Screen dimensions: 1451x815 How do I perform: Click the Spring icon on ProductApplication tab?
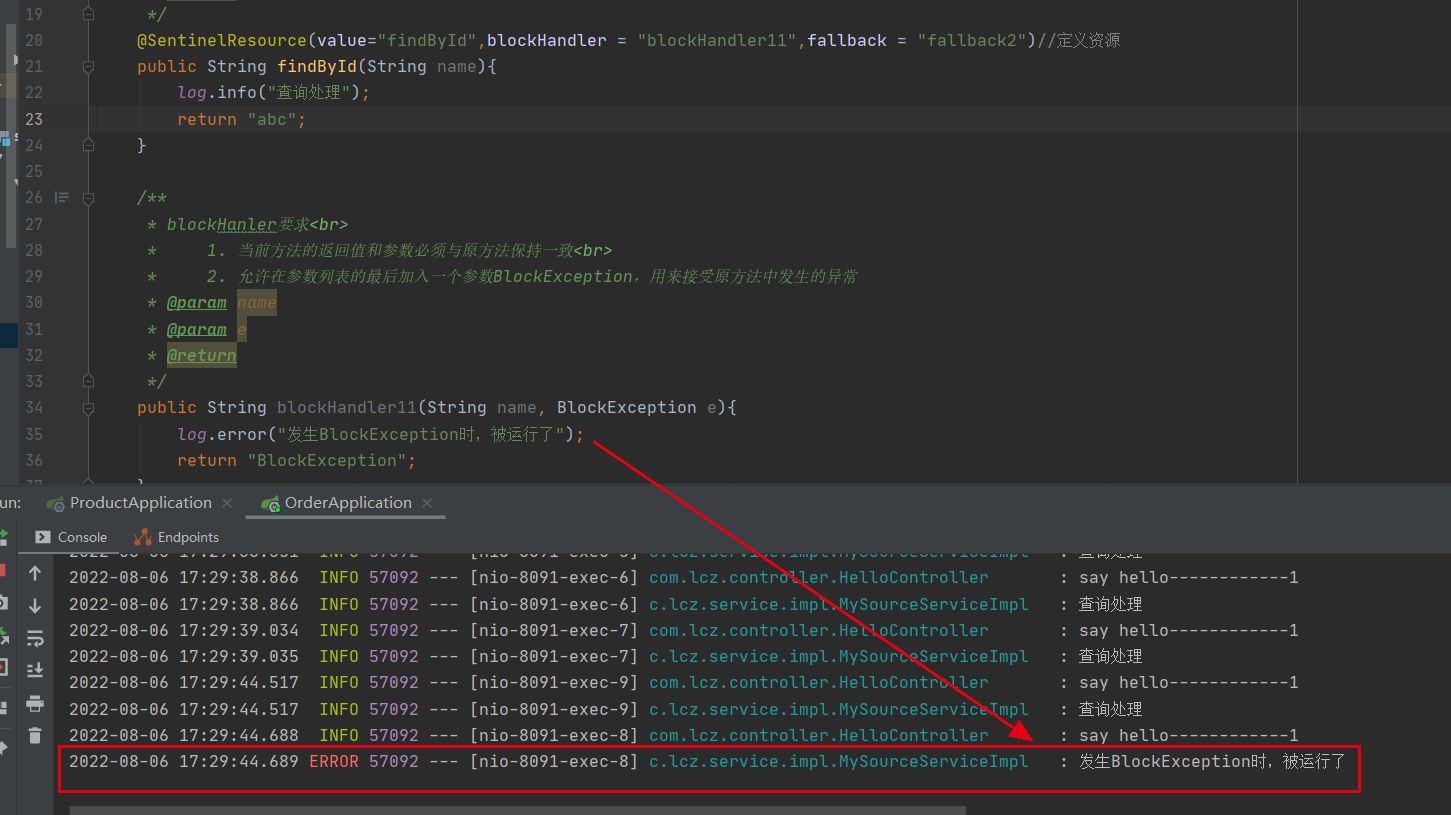point(56,503)
